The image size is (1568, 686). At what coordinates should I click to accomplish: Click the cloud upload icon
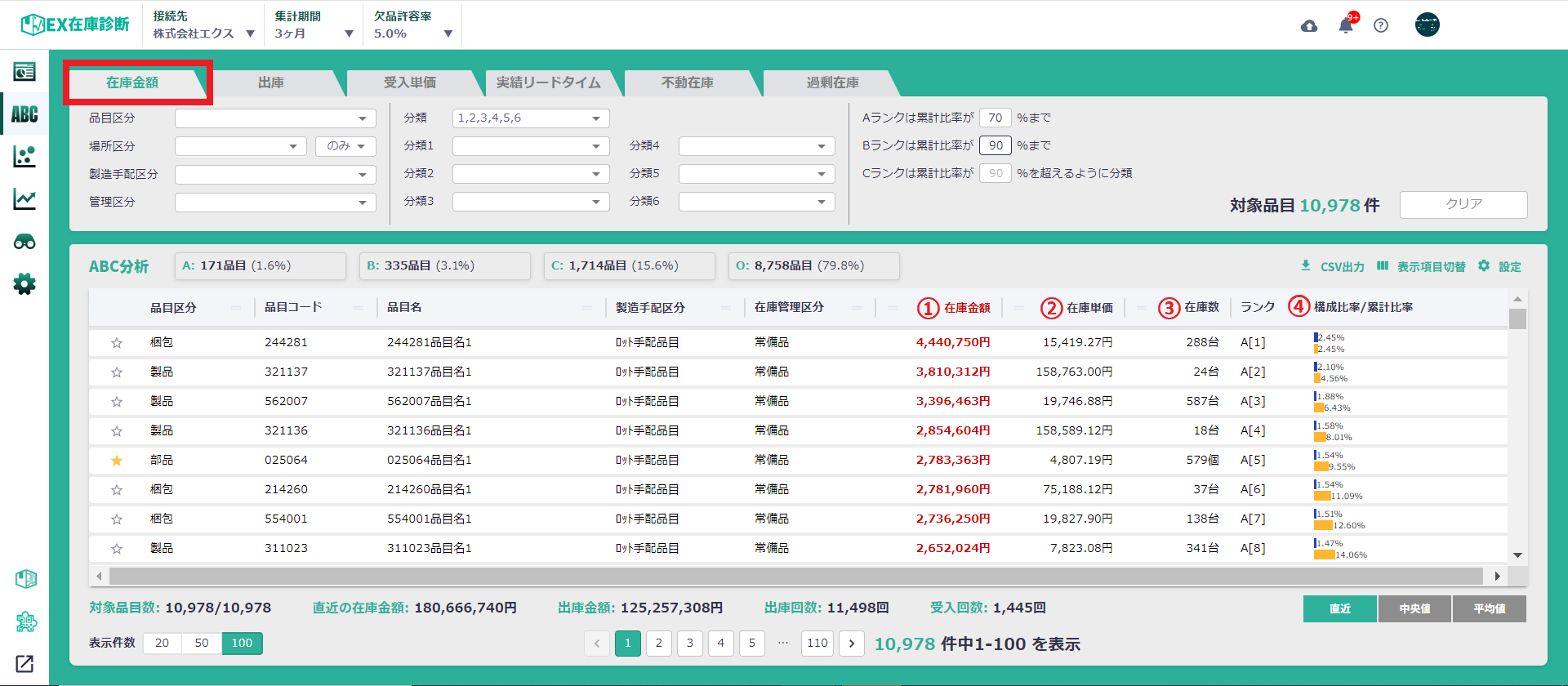point(1309,26)
